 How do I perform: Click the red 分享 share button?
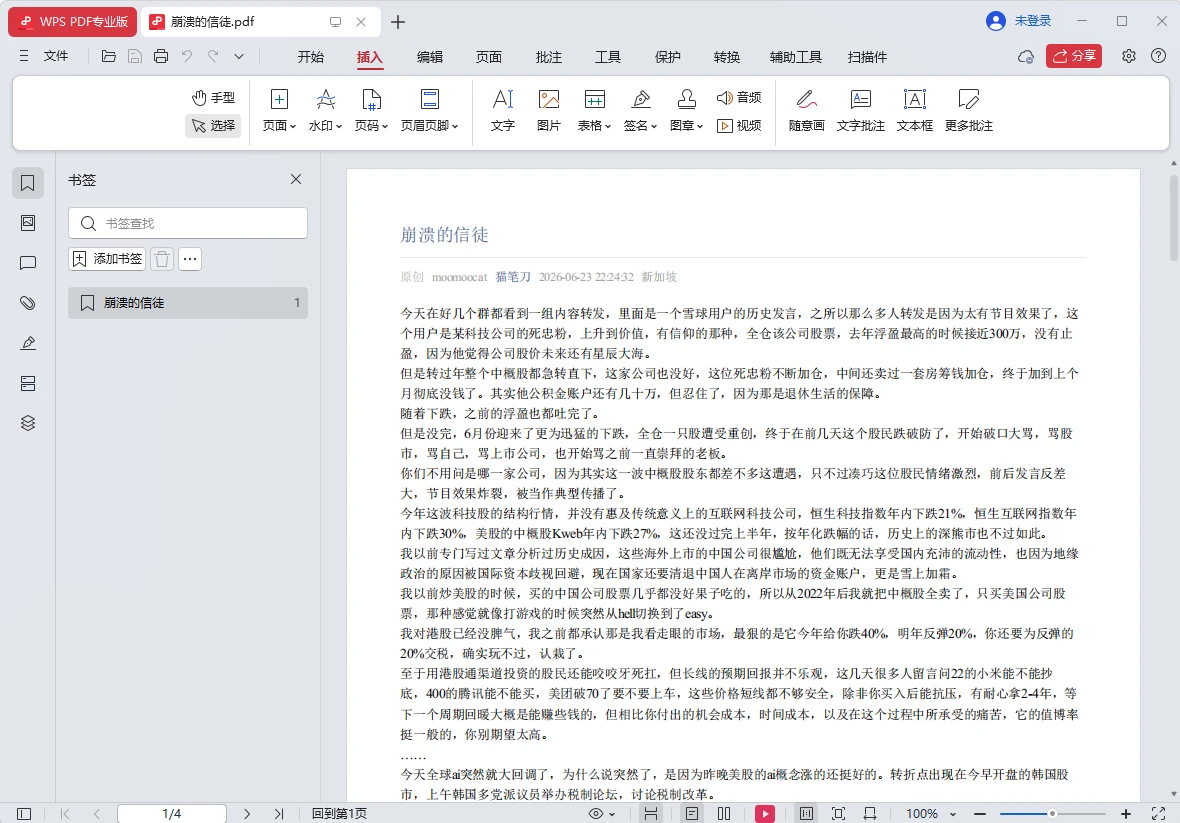[1074, 56]
